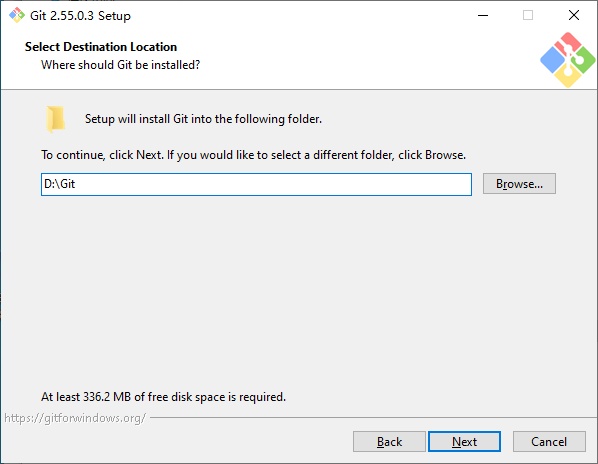The height and width of the screenshot is (464, 598).
Task: Minimize the Git Setup window
Action: pyautogui.click(x=483, y=15)
